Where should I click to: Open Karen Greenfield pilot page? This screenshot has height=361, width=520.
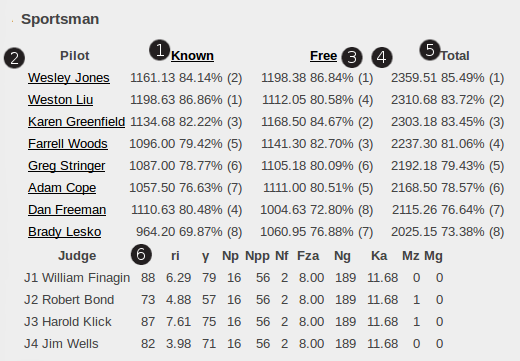pos(76,122)
